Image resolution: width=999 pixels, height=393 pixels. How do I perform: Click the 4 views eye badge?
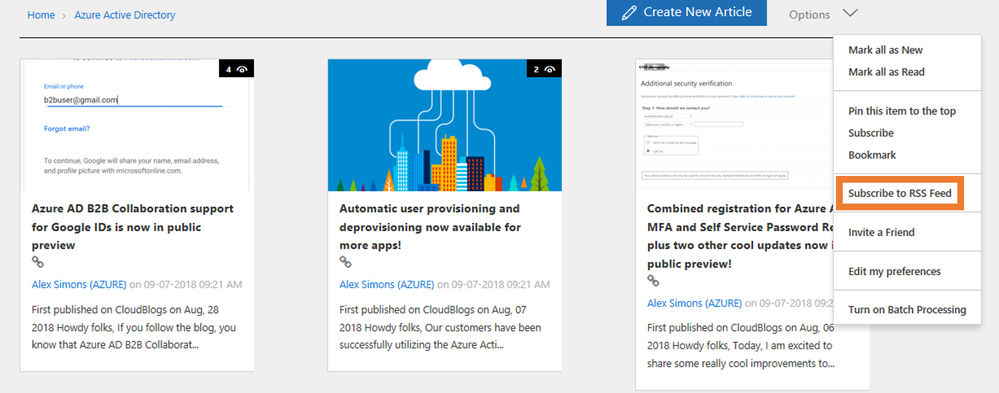tap(236, 69)
